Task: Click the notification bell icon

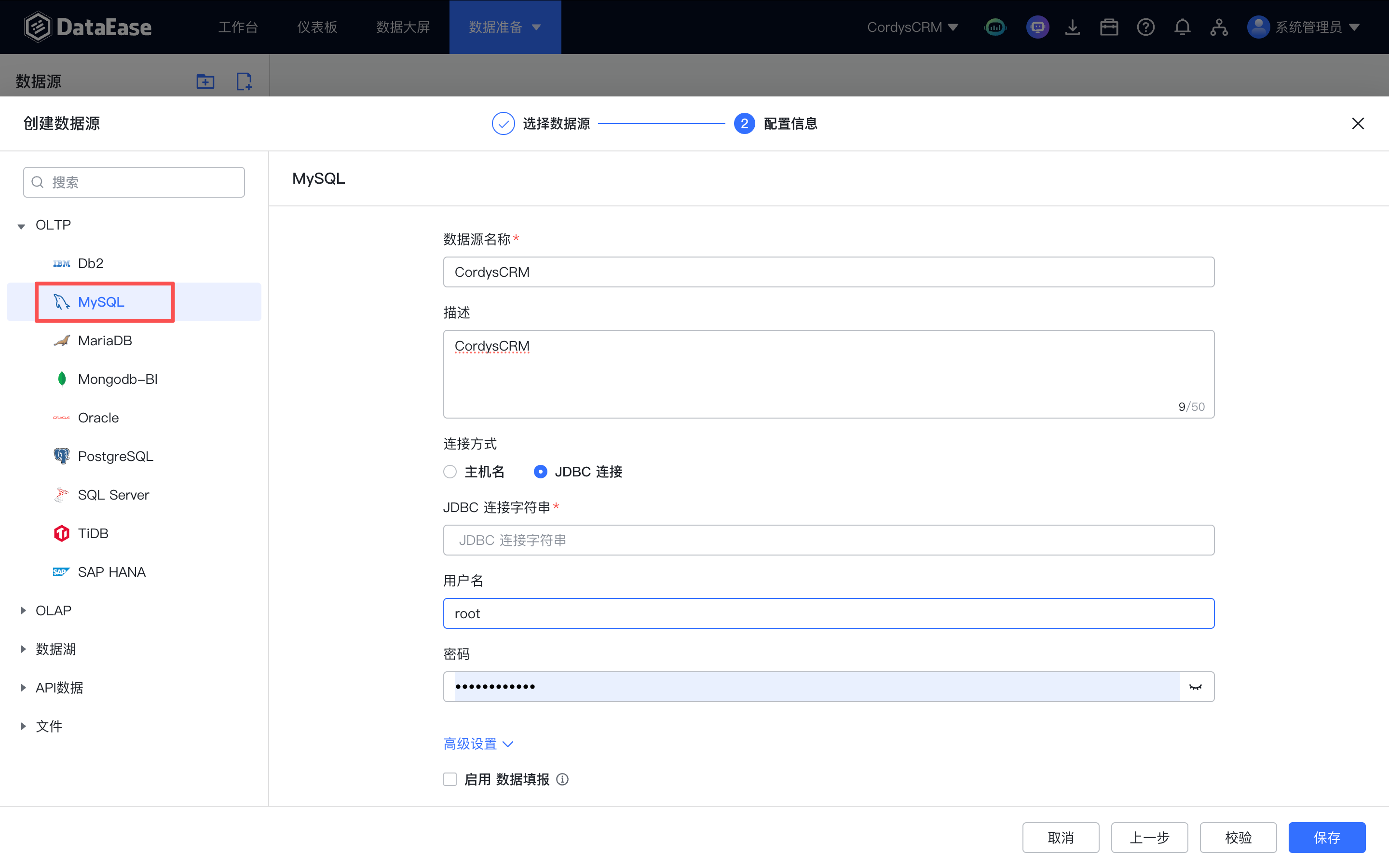Action: [x=1182, y=27]
